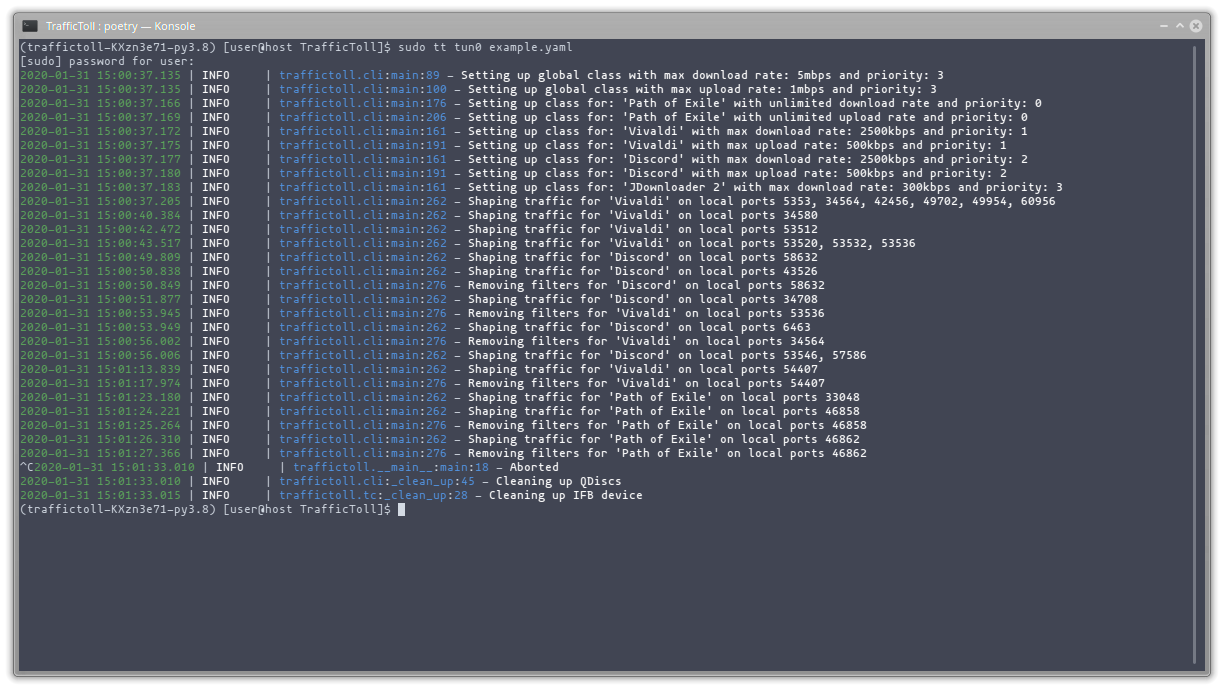
Task: Click shaping 'Discord' on local ports 6463
Action: pos(415,327)
